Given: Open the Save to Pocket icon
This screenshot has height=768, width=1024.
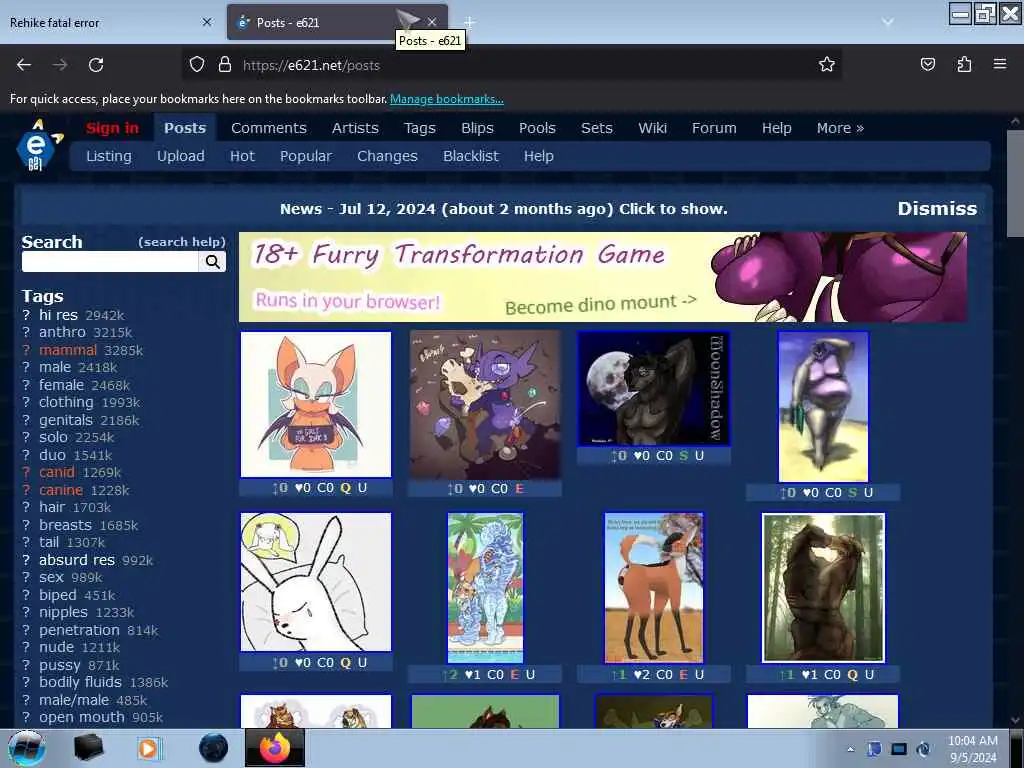Looking at the screenshot, I should [927, 64].
